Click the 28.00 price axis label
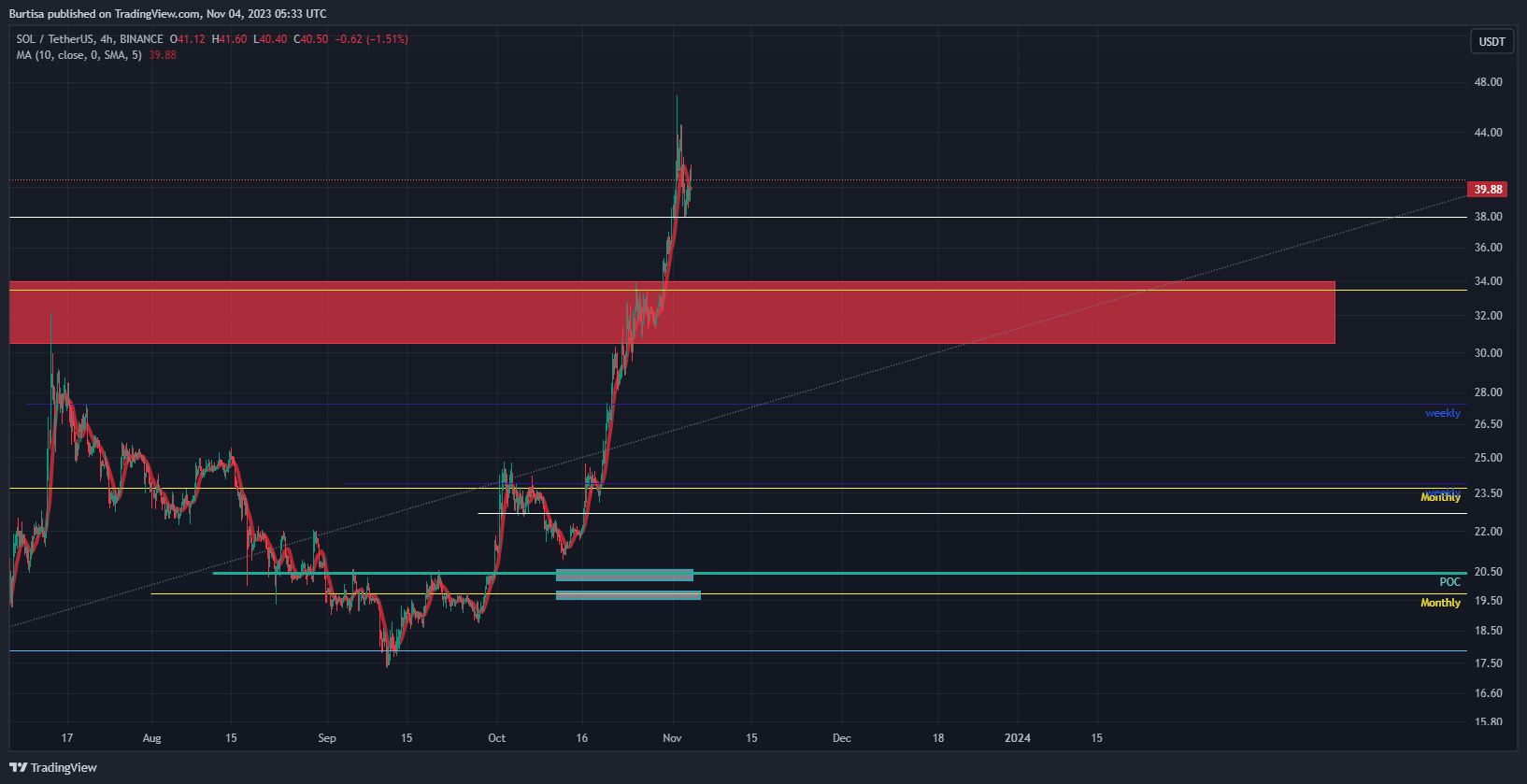This screenshot has height=784, width=1527. tap(1488, 392)
